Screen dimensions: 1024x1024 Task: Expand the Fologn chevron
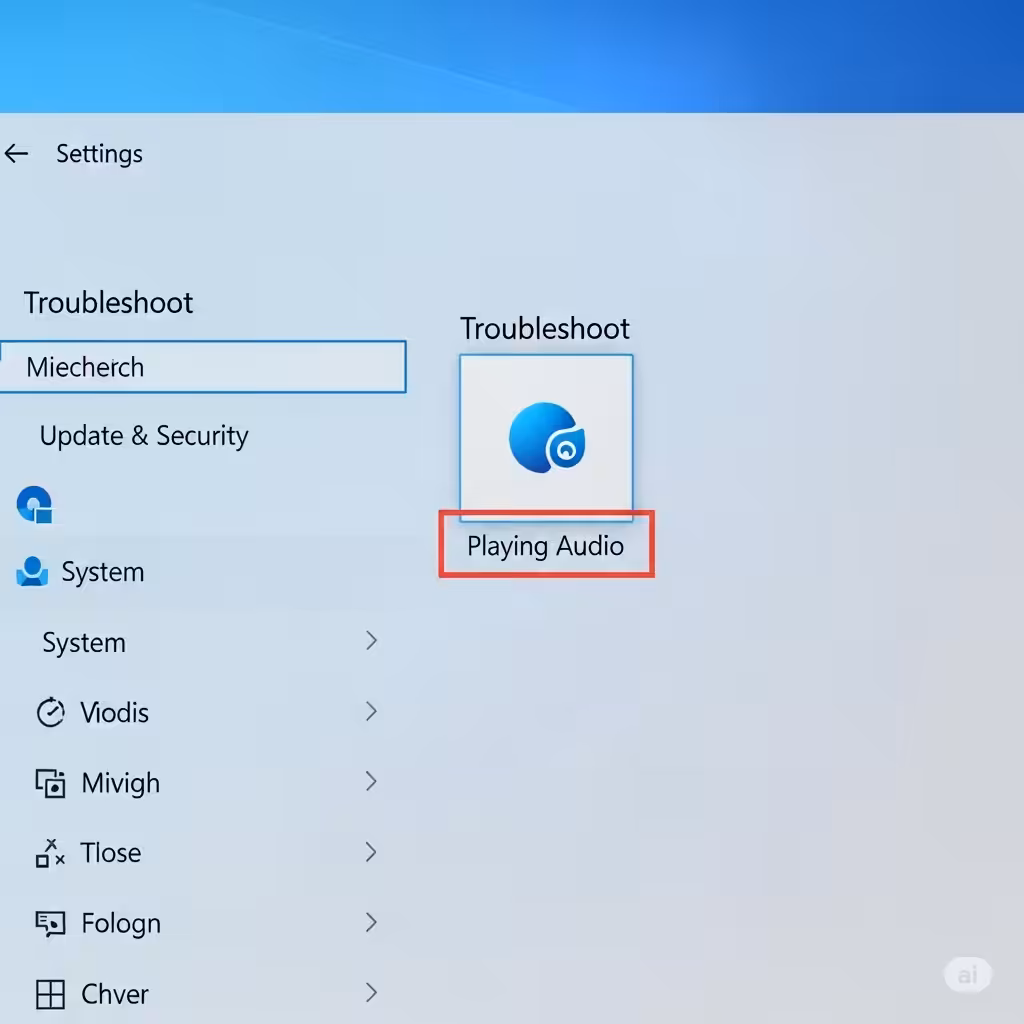tap(371, 922)
